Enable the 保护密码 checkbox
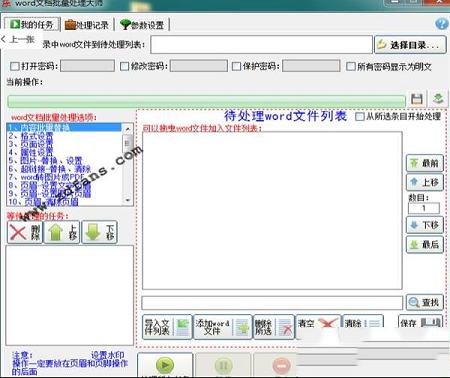This screenshot has height=378, width=450. click(x=236, y=66)
